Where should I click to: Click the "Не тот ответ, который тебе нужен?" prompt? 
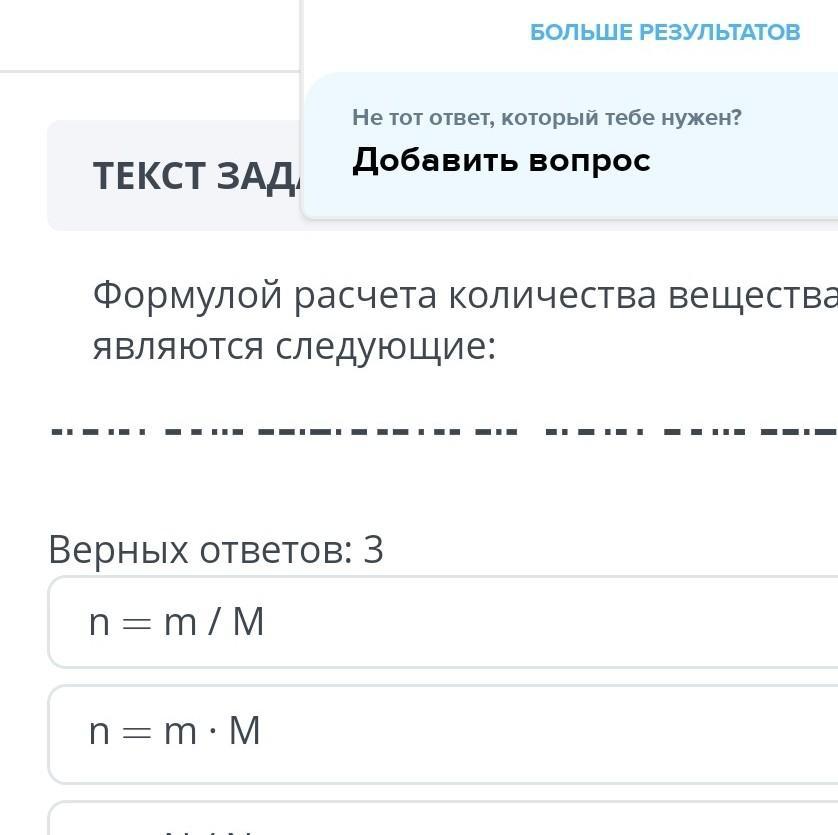pyautogui.click(x=546, y=118)
